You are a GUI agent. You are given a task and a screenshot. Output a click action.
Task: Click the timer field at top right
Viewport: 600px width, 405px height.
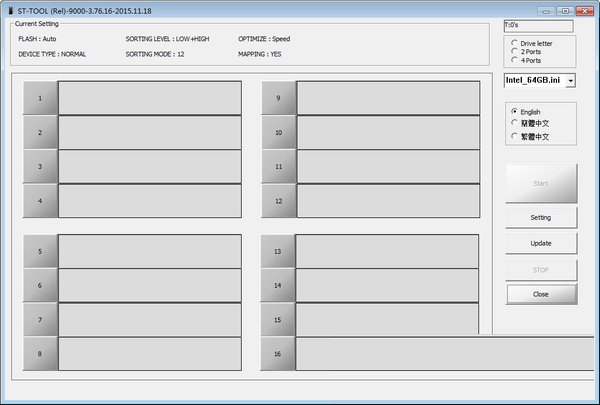(x=538, y=26)
